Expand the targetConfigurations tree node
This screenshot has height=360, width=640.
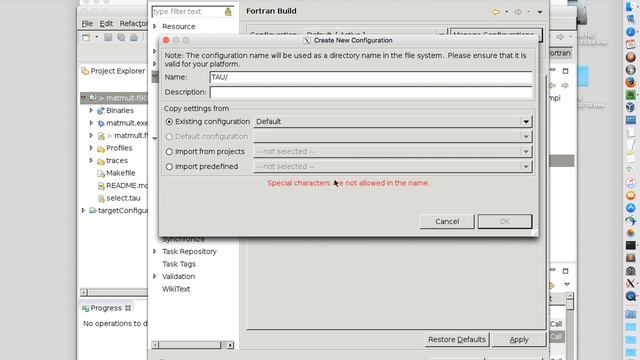click(x=83, y=210)
